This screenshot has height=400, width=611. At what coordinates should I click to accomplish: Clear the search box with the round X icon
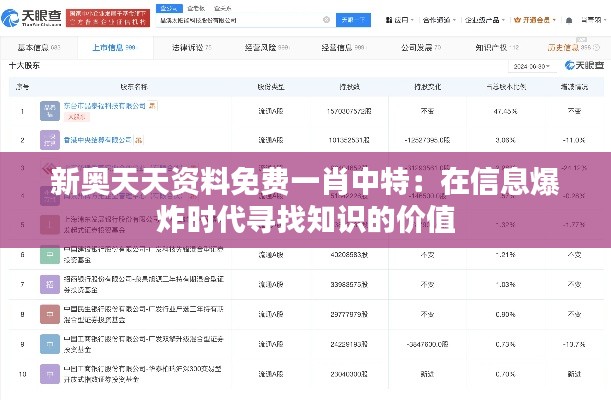point(327,19)
